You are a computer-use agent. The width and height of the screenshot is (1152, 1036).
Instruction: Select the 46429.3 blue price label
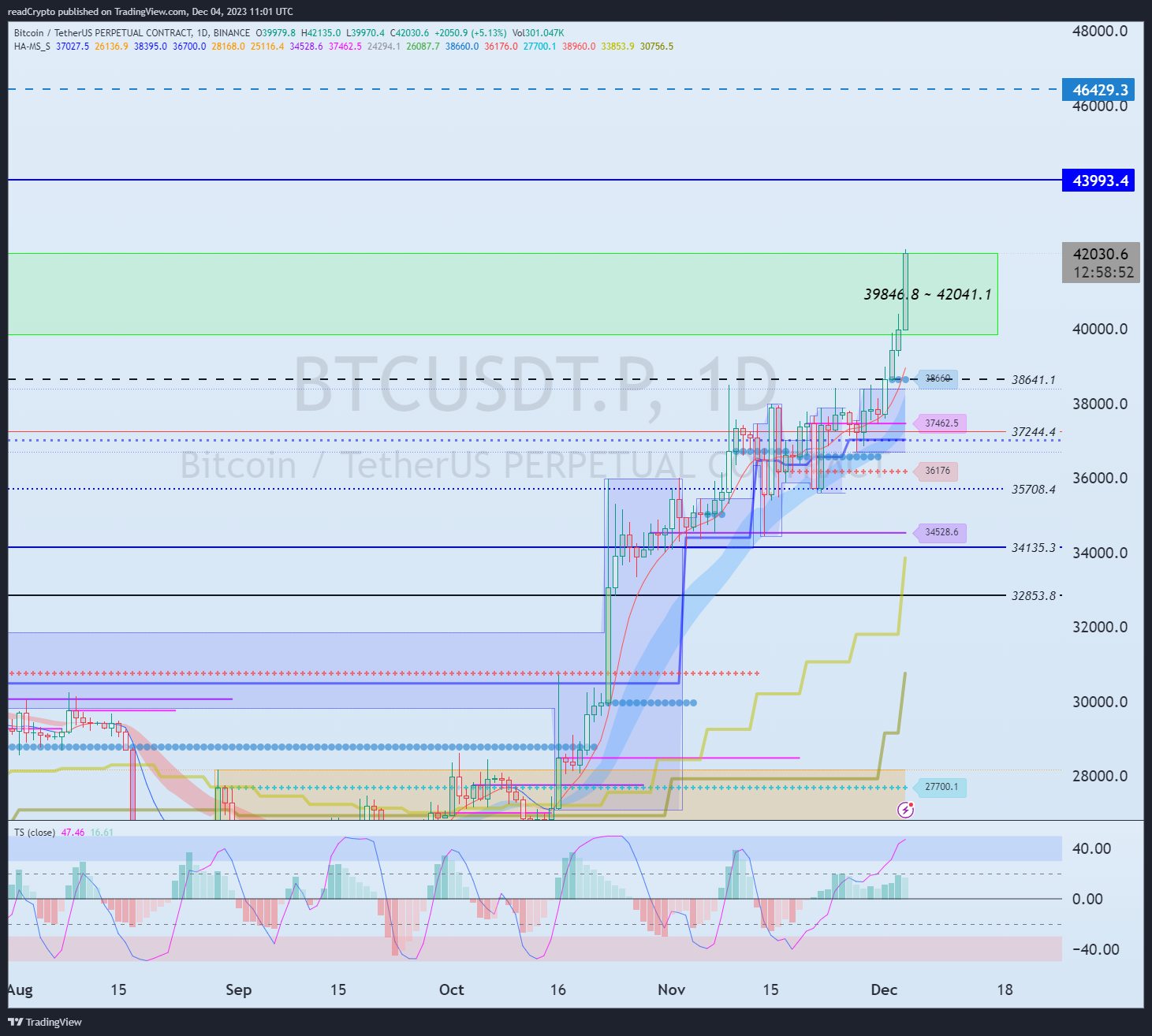(1098, 90)
